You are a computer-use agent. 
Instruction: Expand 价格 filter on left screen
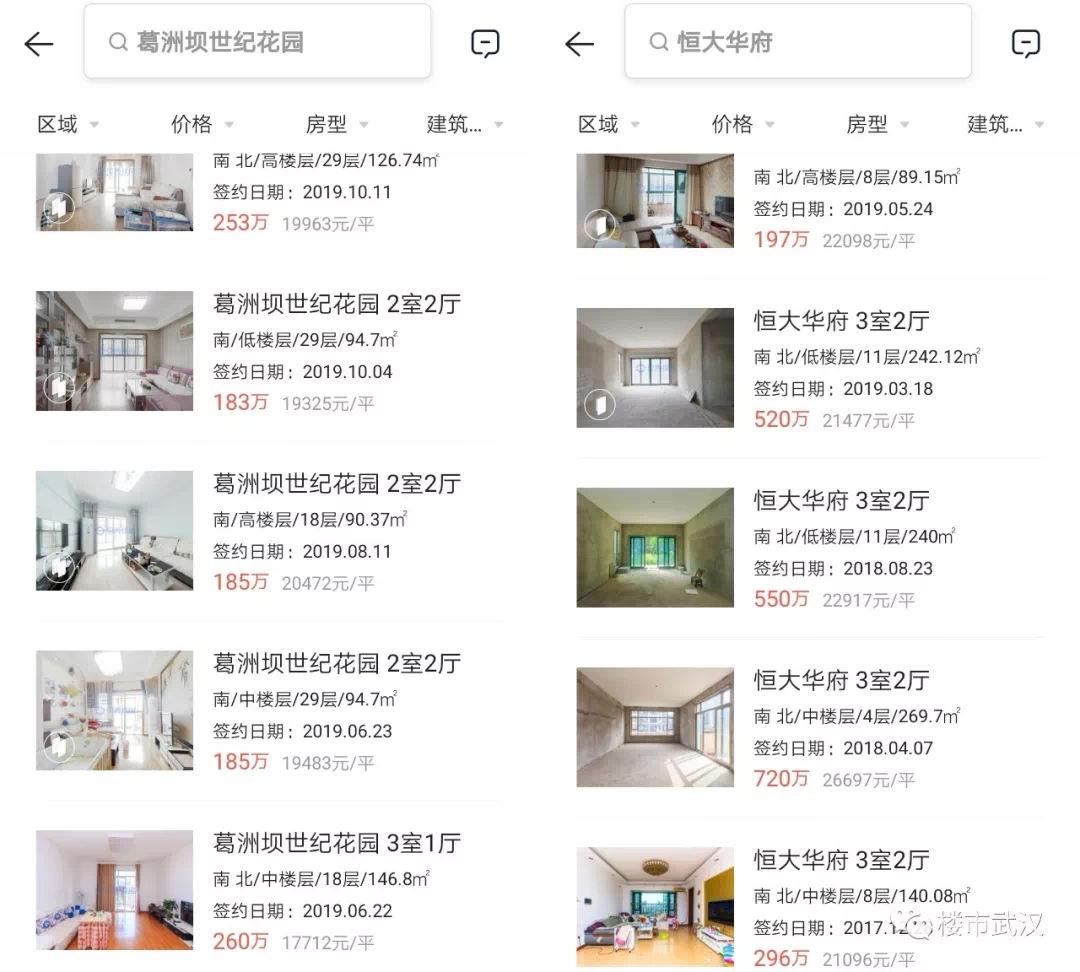[x=202, y=125]
